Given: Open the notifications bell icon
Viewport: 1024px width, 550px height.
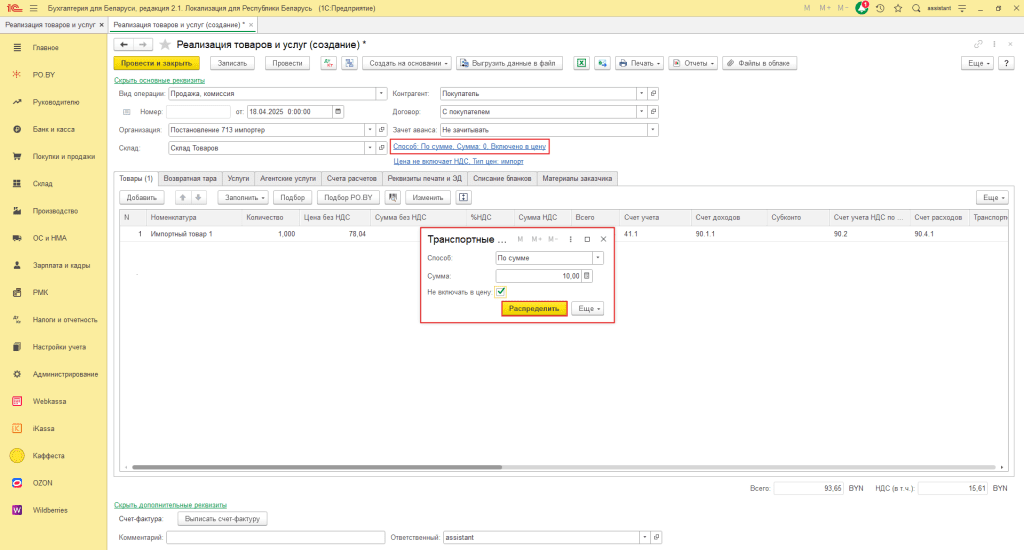Looking at the screenshot, I should point(861,8).
